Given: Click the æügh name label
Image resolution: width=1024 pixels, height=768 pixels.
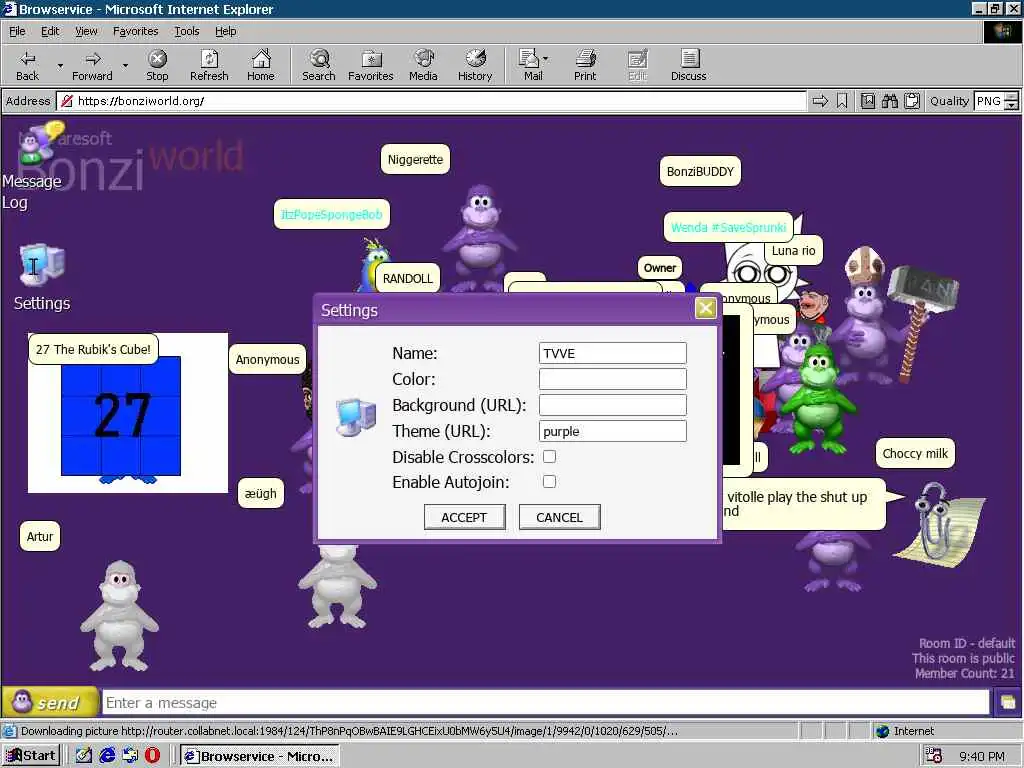Looking at the screenshot, I should [x=261, y=493].
